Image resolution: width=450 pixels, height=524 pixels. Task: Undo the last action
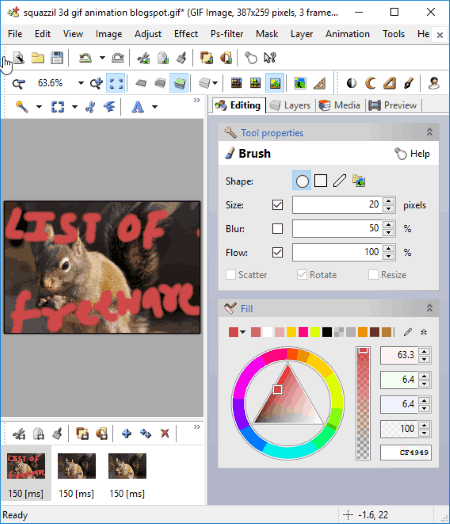[85, 58]
